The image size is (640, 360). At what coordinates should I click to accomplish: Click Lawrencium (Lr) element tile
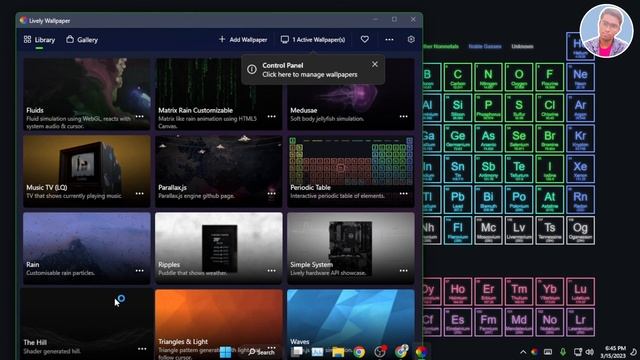click(580, 322)
